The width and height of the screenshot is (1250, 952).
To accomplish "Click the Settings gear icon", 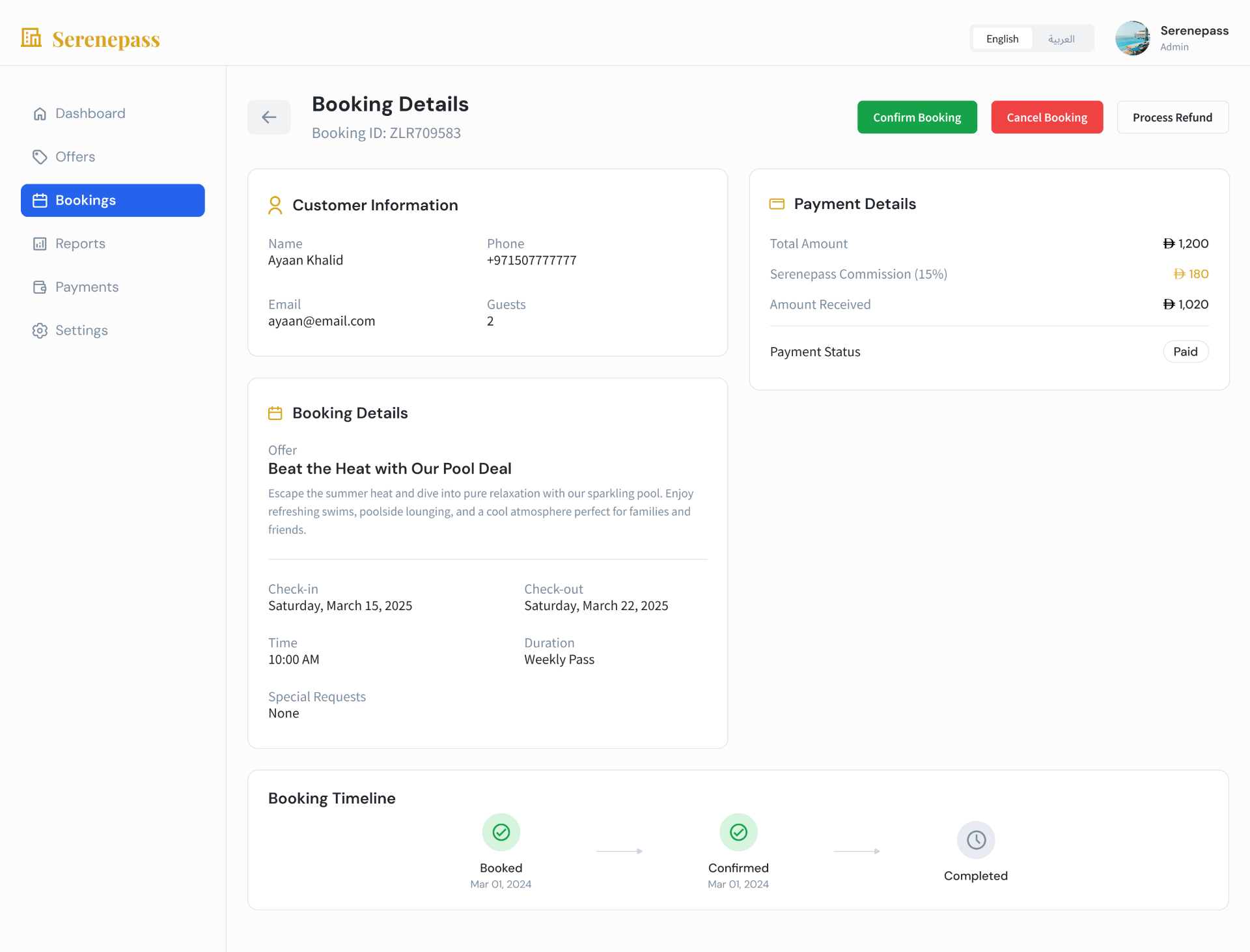I will pyautogui.click(x=40, y=331).
